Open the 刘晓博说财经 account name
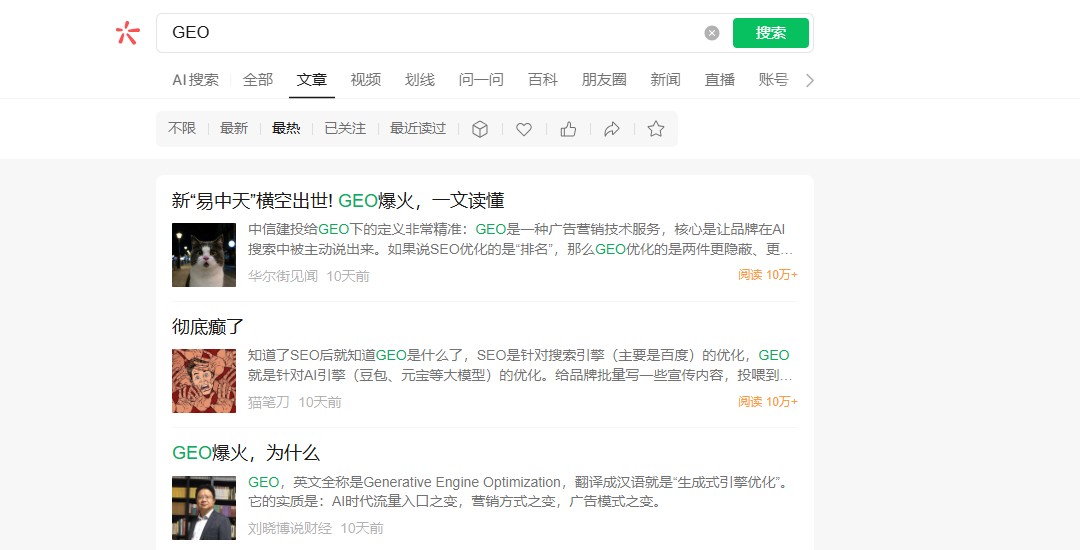Viewport: 1080px width, 550px height. tap(290, 528)
